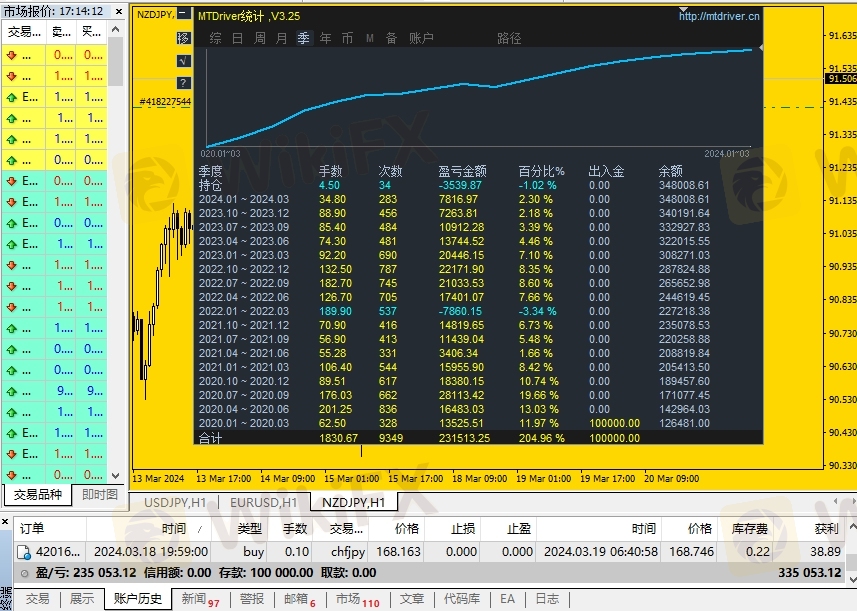The width and height of the screenshot is (857, 611).
Task: Open the 展示 exposure tab in terminal
Action: [x=81, y=599]
